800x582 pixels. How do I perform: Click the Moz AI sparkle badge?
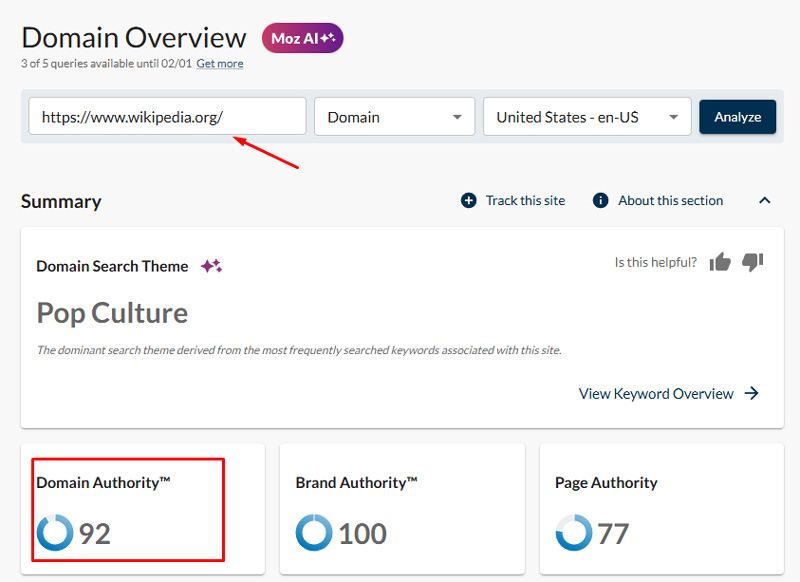pyautogui.click(x=302, y=38)
